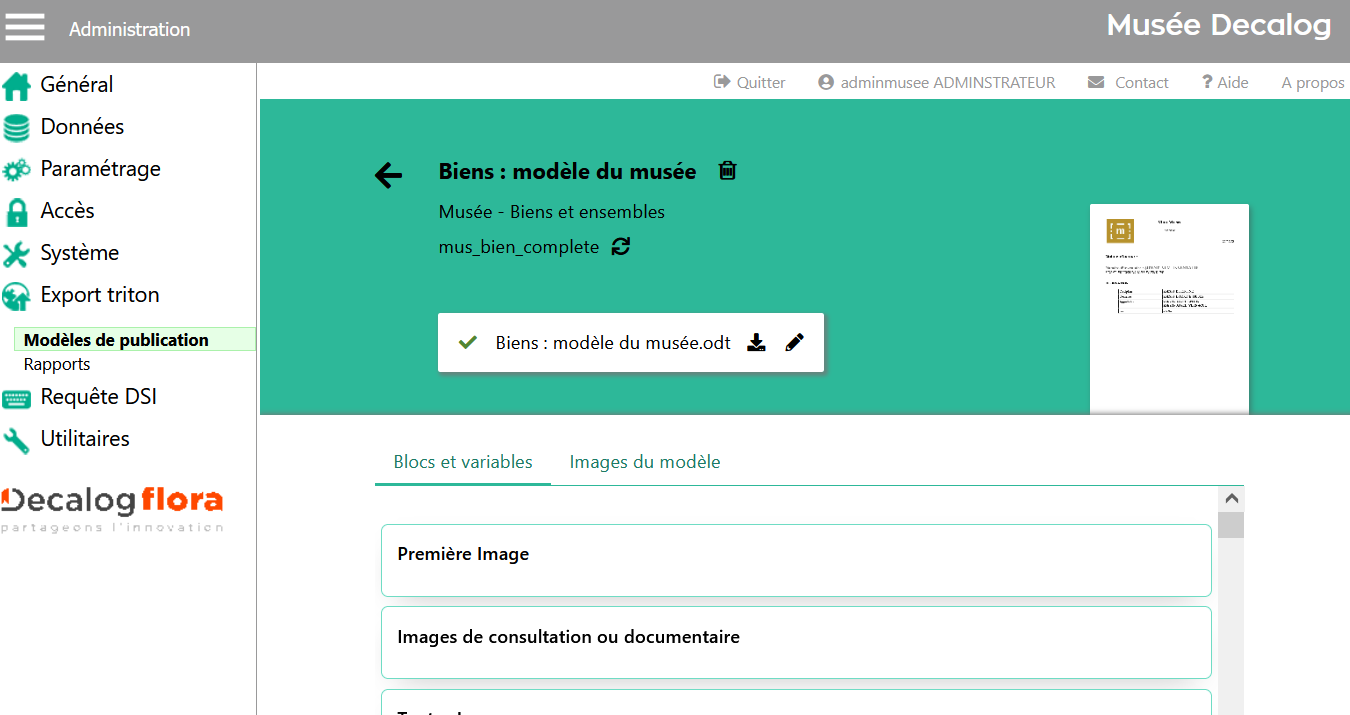Image resolution: width=1350 pixels, height=715 pixels.
Task: Switch to Images du modèle tab
Action: click(x=645, y=462)
